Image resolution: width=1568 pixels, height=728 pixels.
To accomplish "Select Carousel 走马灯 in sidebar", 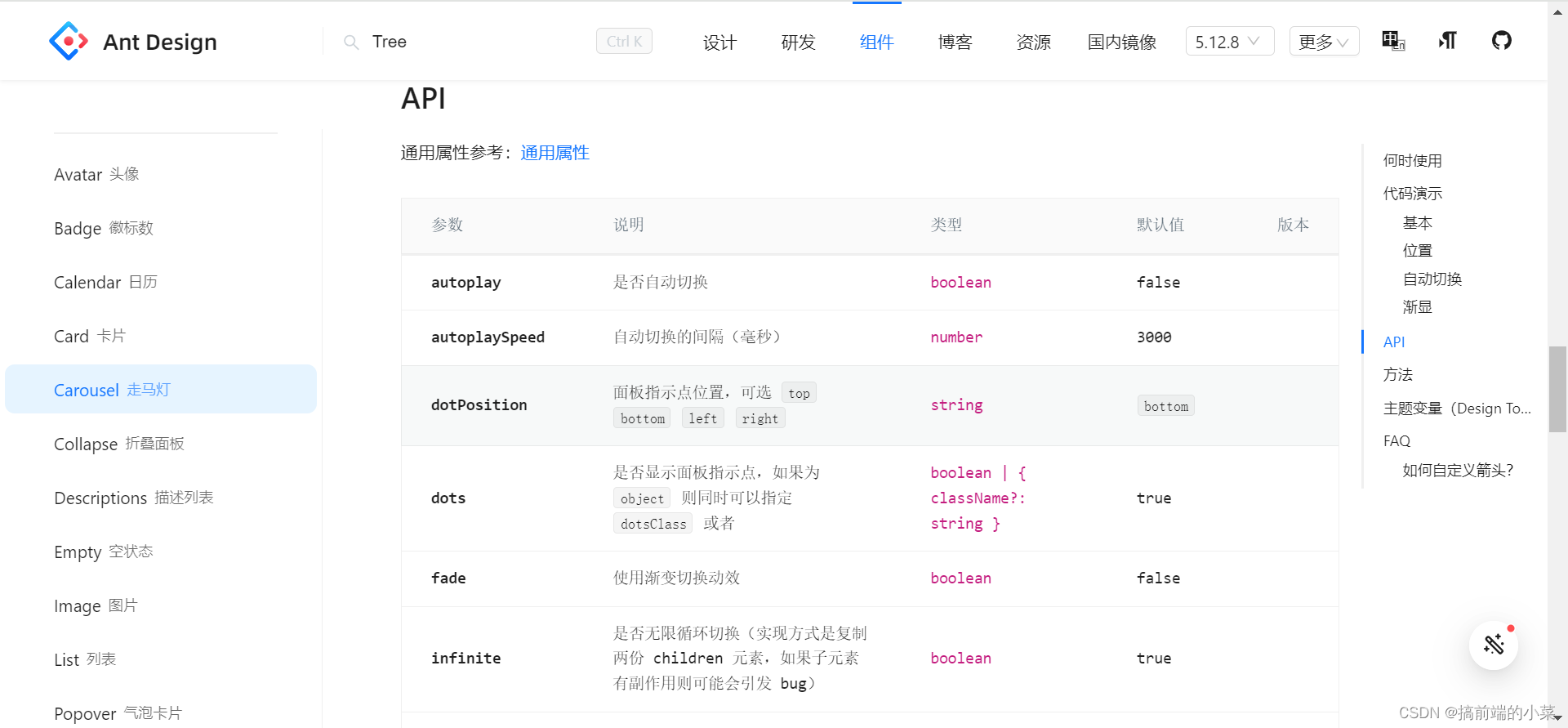I will pos(161,390).
